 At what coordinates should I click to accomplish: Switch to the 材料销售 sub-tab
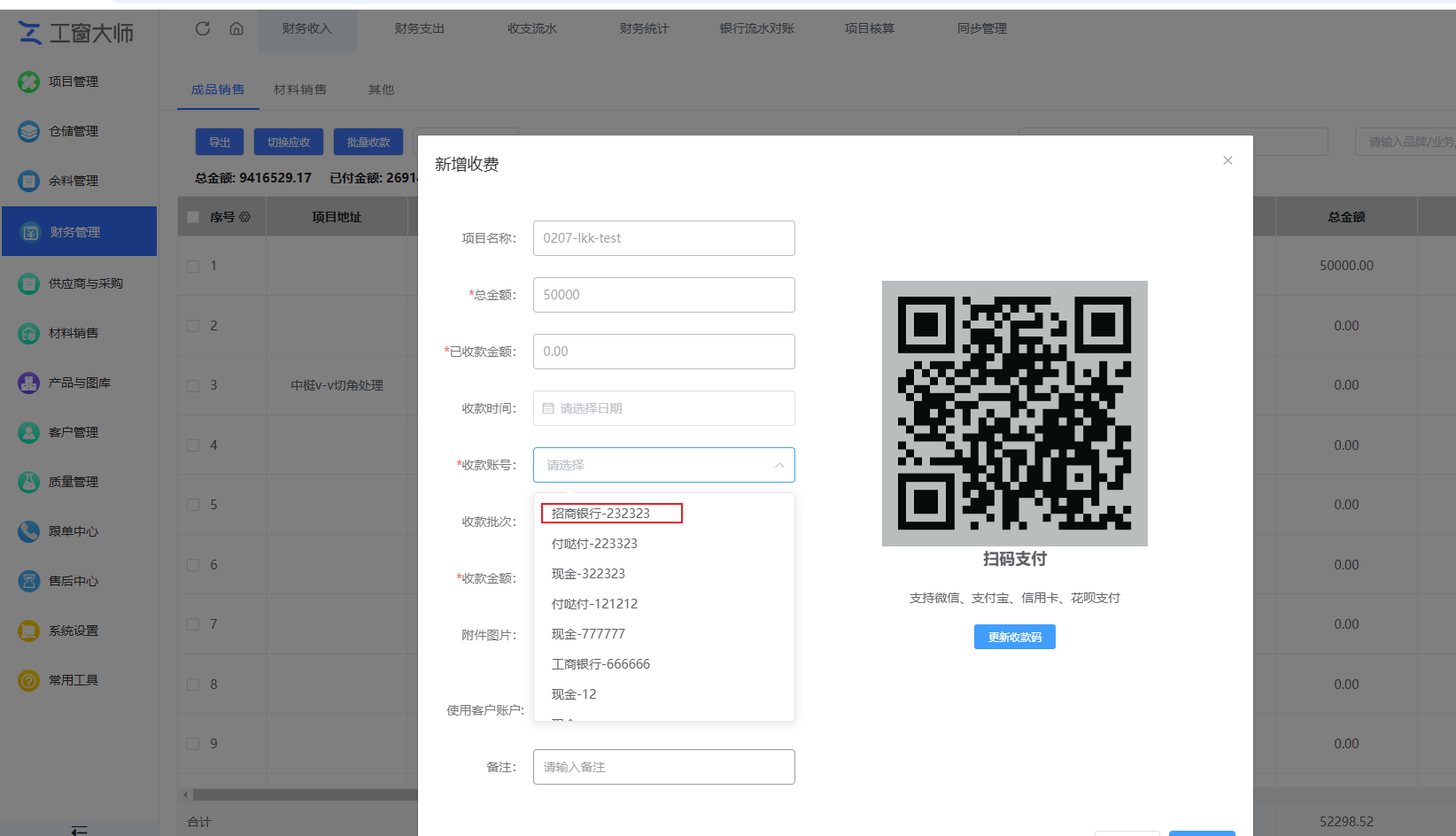[300, 89]
